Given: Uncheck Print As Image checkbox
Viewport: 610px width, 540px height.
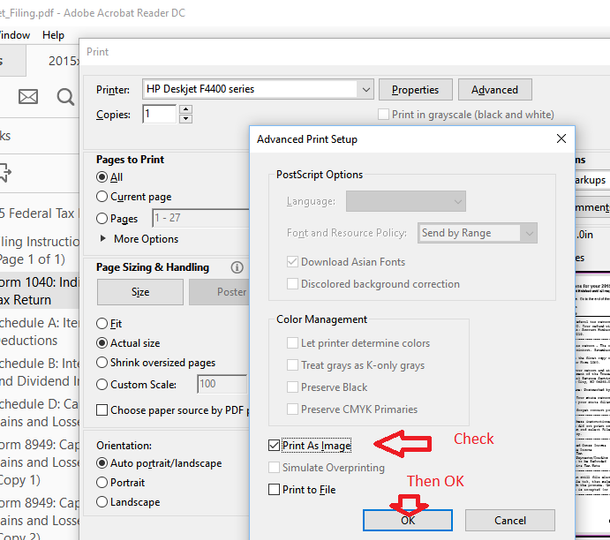Looking at the screenshot, I should [274, 445].
